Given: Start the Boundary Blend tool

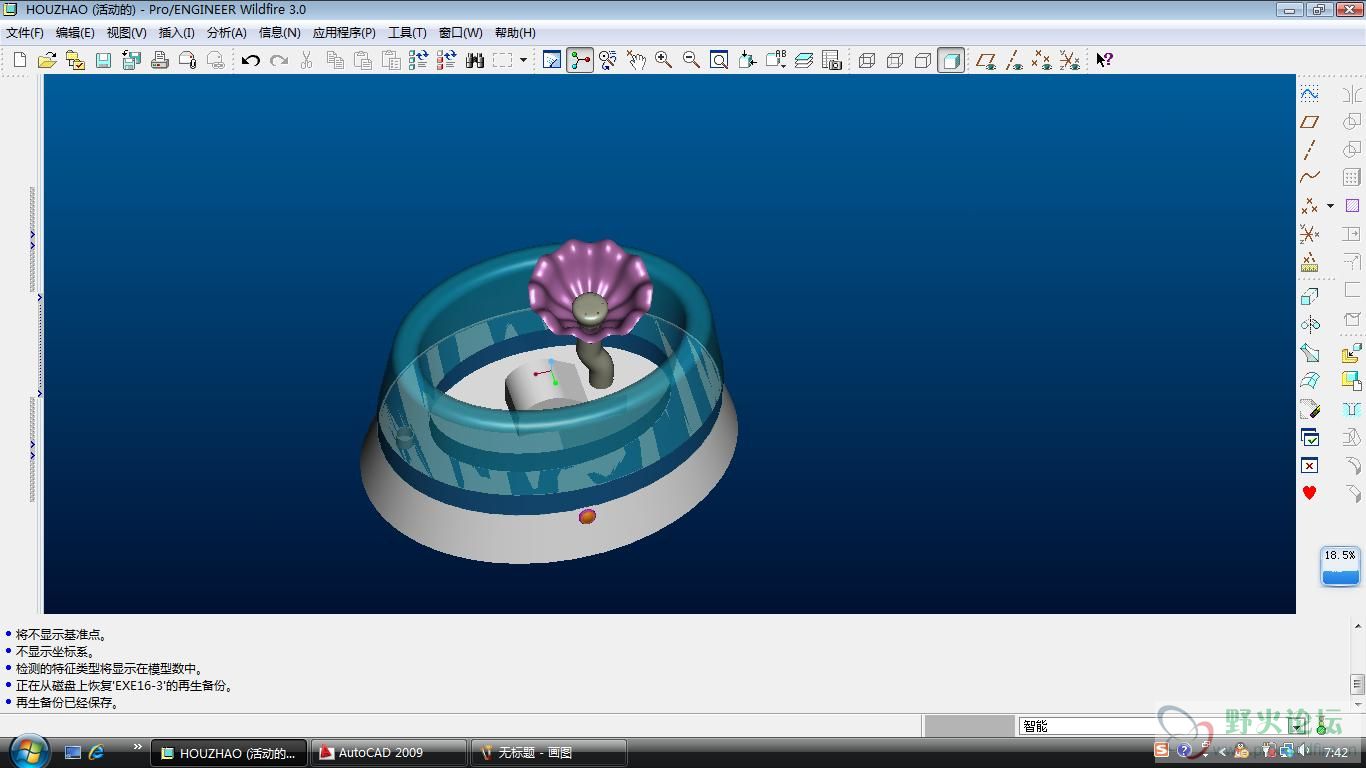Looking at the screenshot, I should click(1310, 380).
